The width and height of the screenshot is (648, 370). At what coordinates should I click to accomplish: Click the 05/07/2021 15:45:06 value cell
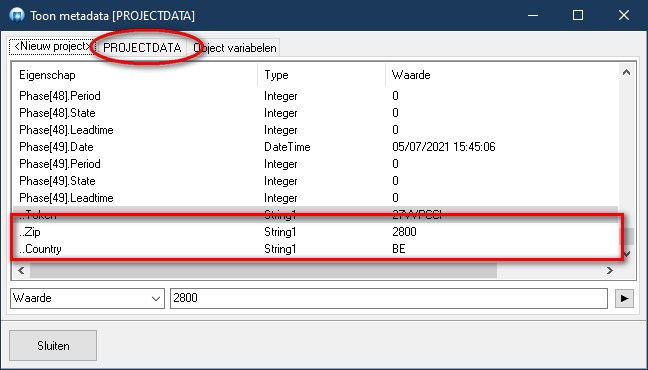pos(443,147)
